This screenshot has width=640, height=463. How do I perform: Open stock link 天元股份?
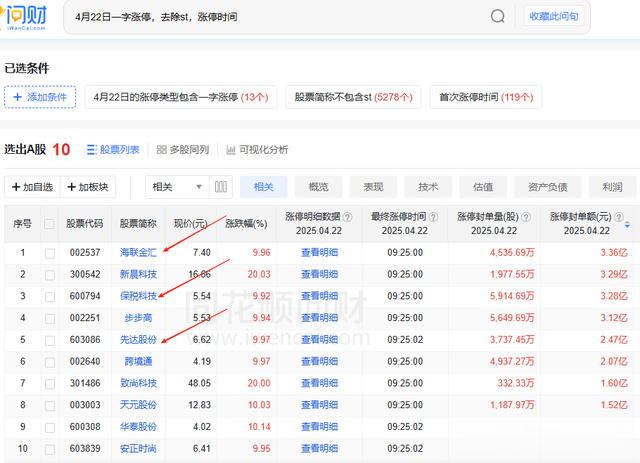point(138,405)
